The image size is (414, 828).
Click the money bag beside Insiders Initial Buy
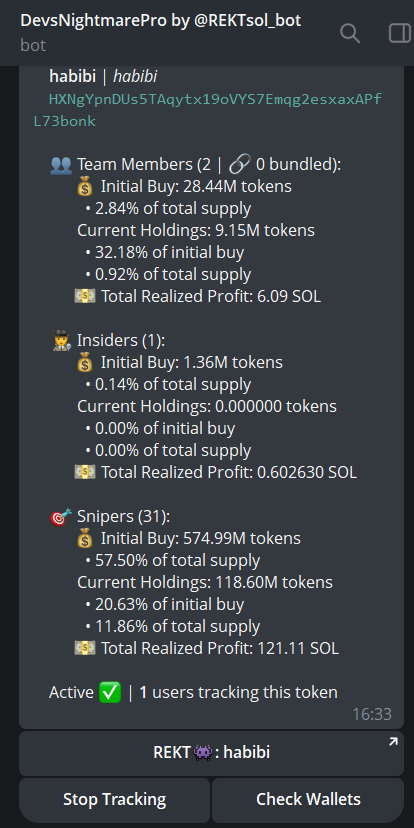[84, 363]
